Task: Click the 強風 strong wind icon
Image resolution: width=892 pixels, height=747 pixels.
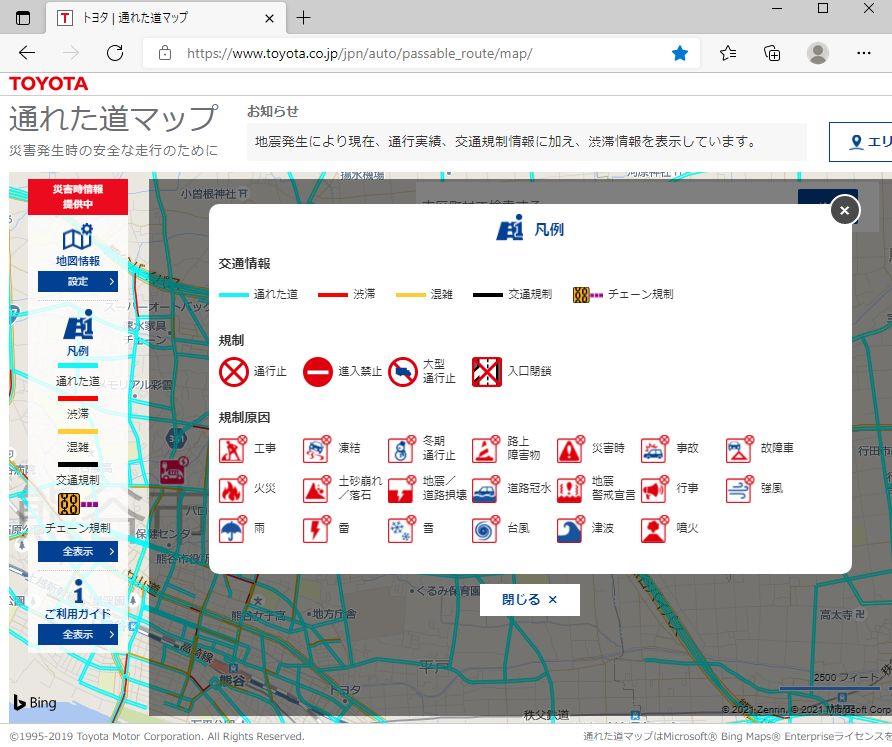Action: click(x=740, y=489)
